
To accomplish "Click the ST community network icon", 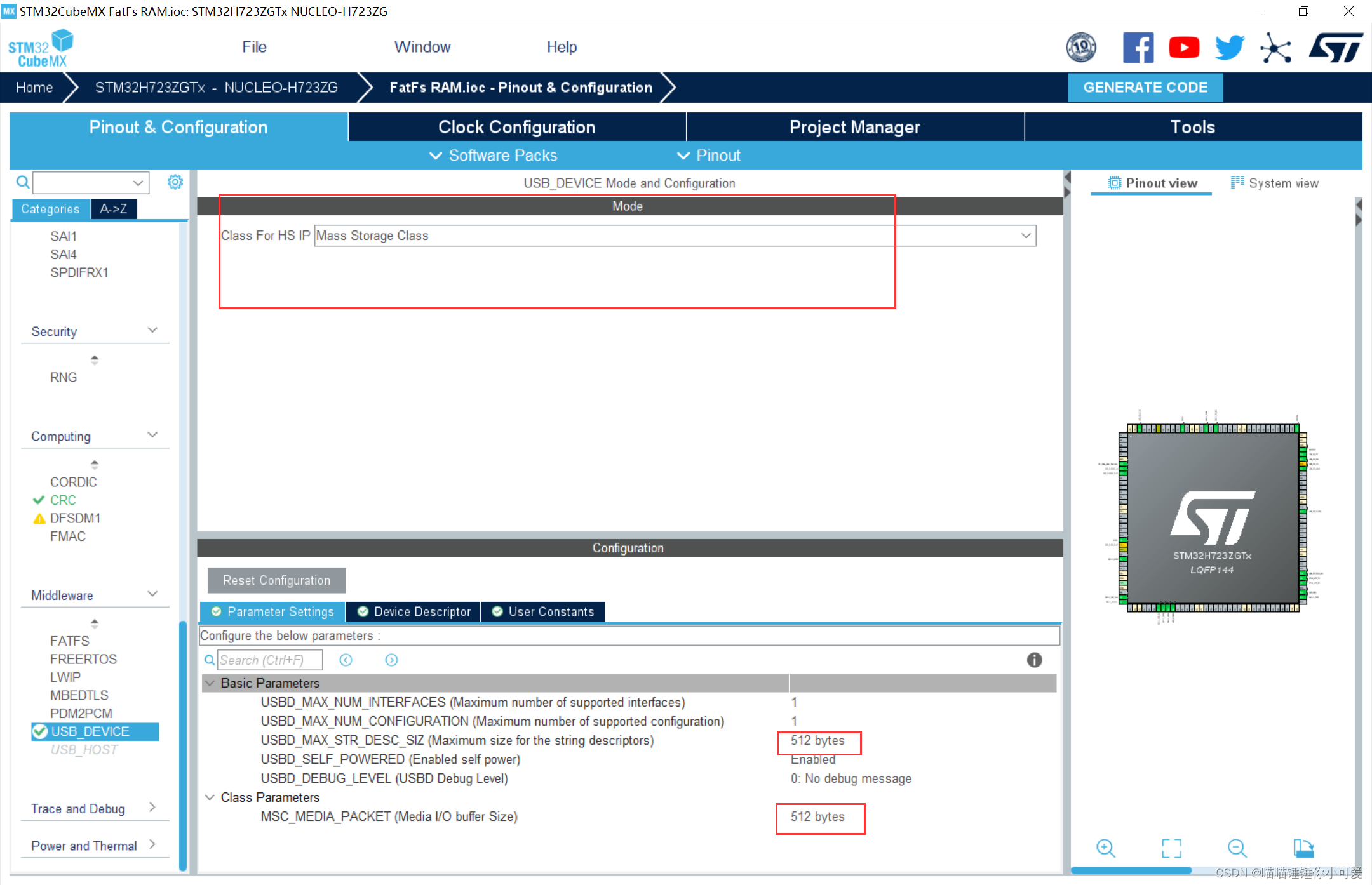I will click(x=1275, y=48).
